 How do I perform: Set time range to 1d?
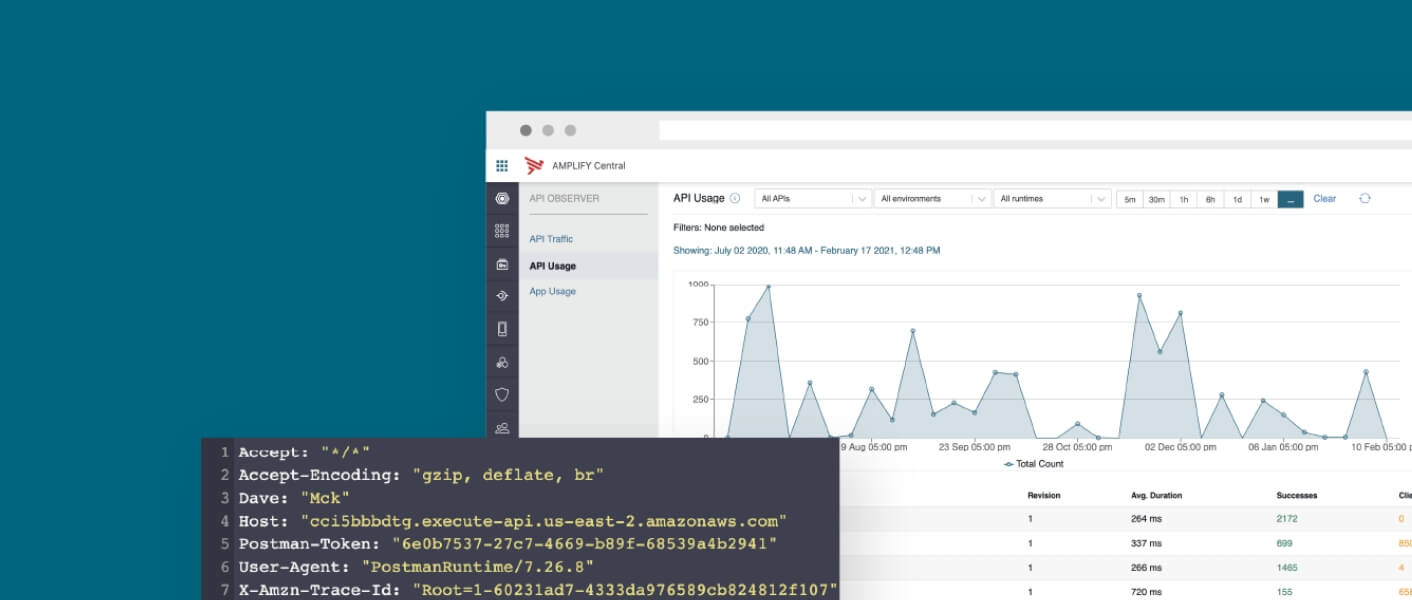1237,199
